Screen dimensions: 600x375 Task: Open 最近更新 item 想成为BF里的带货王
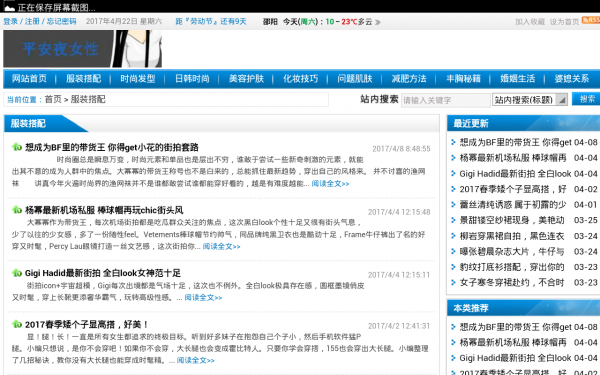[515, 142]
